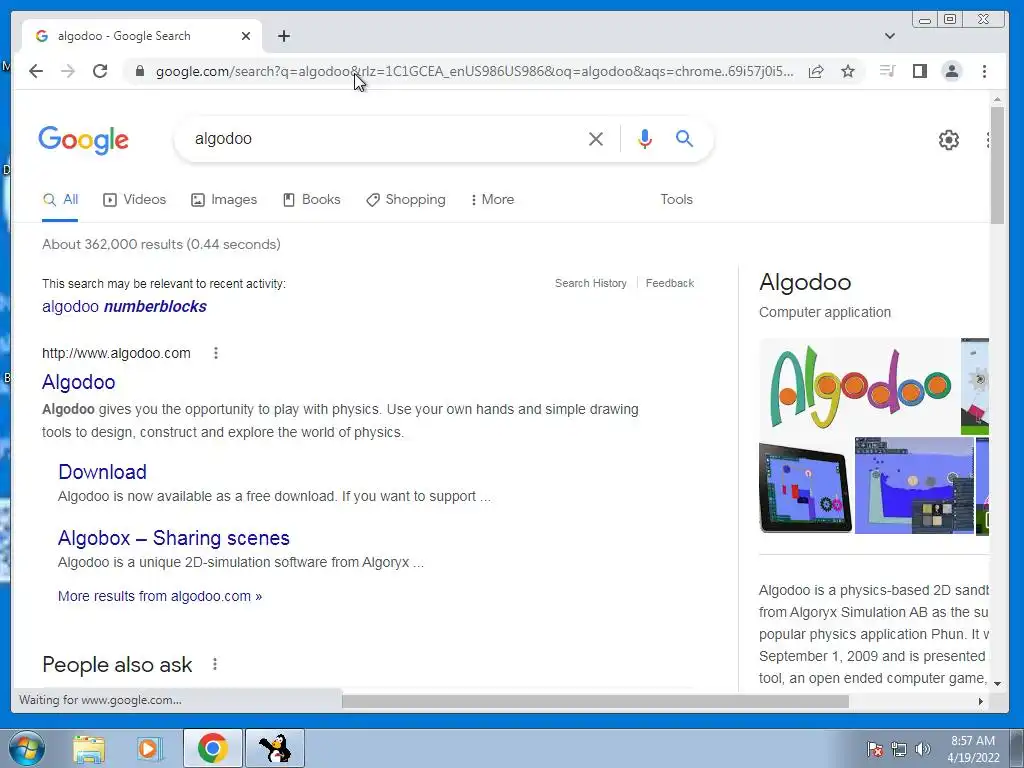This screenshot has width=1024, height=768.
Task: Open the tablet Algodoo image thumbnail
Action: [805, 486]
